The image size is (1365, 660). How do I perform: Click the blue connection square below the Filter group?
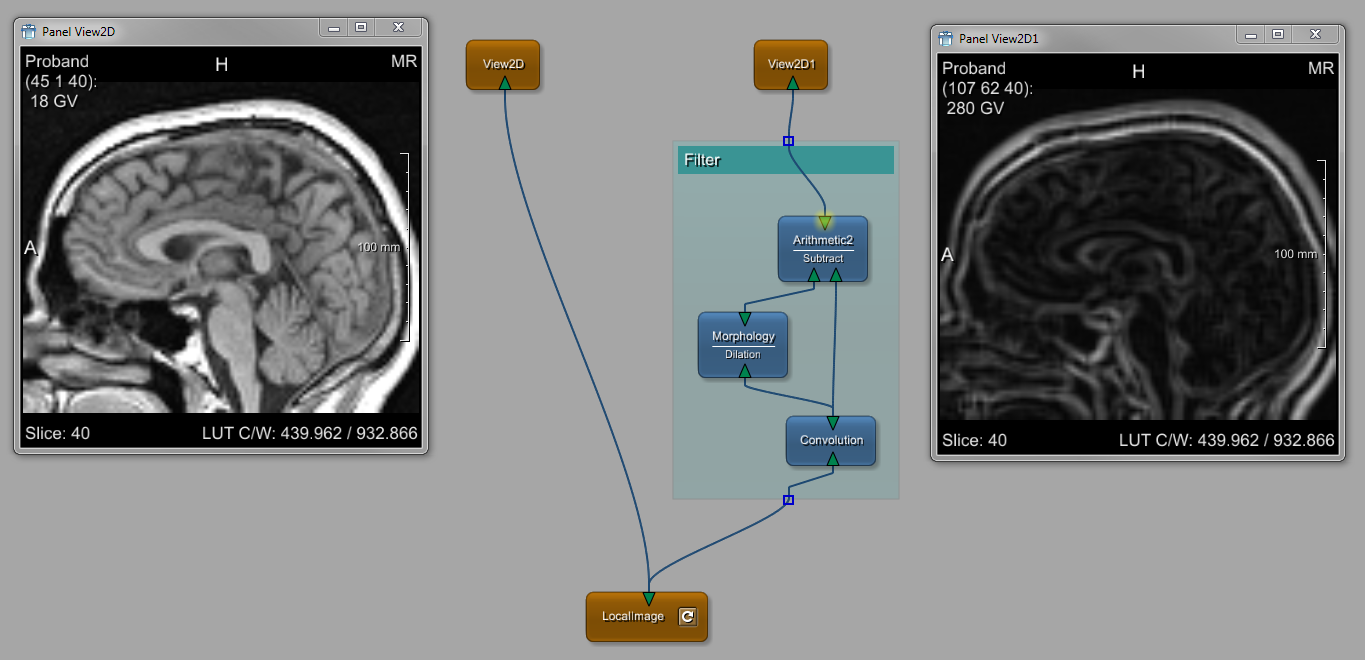[788, 499]
